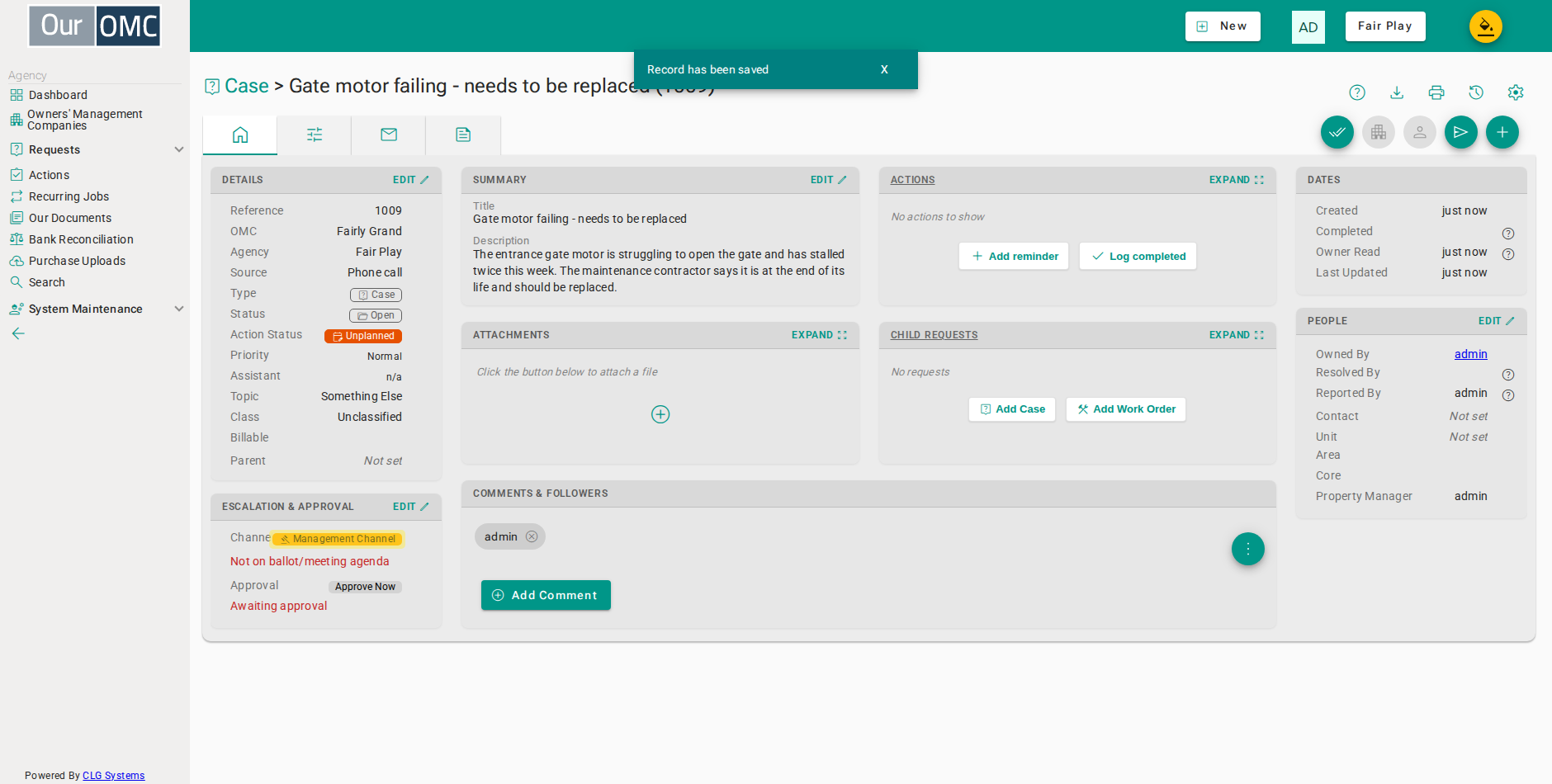Edit the Summary panel
Screen dimensions: 1552x784
point(829,180)
